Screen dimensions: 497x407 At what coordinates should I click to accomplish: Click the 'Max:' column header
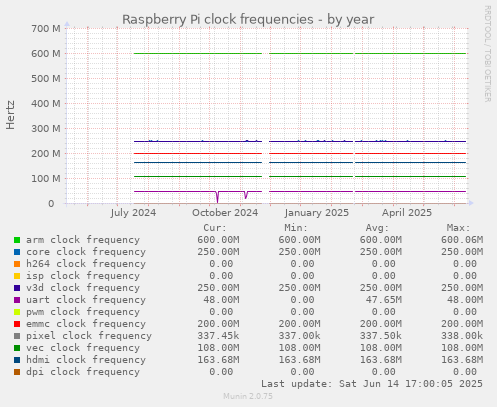point(459,228)
